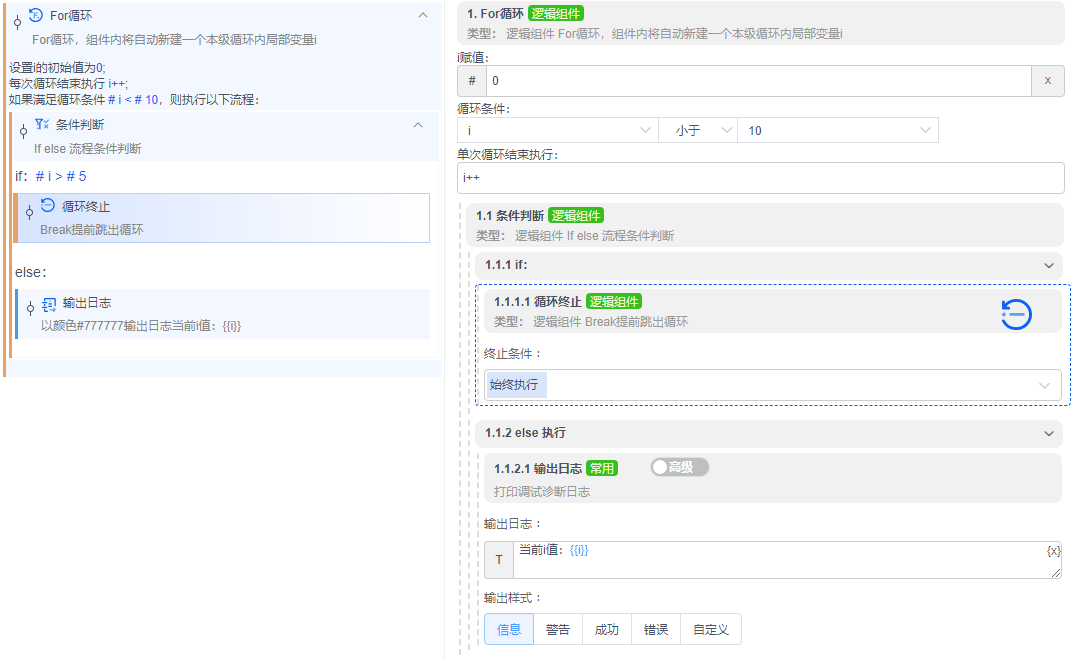Open the 小于 comparator dropdown

click(698, 129)
